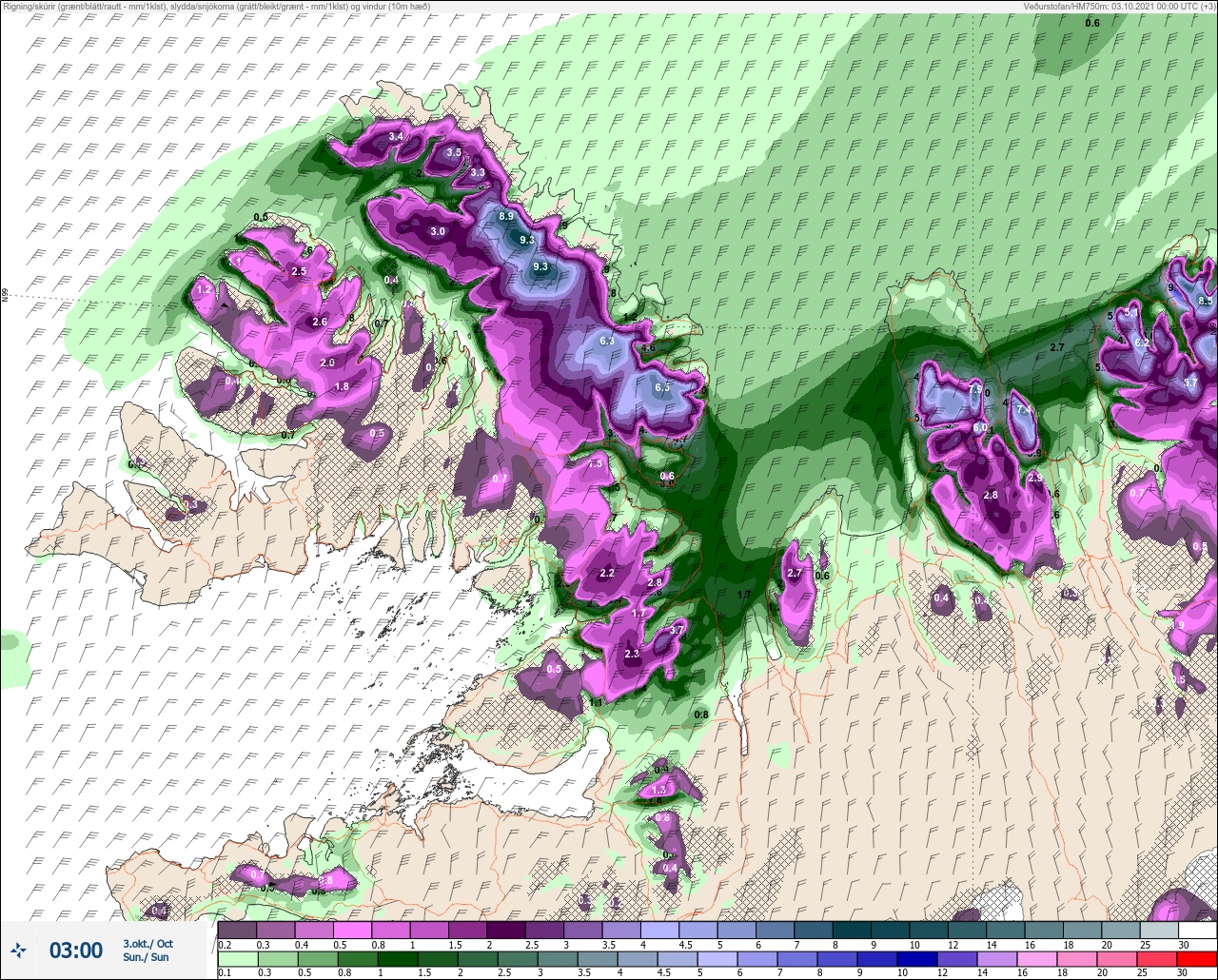Click the 3.3 precipitation value on the map
Viewport: 1218px width, 980px height.
[478, 173]
